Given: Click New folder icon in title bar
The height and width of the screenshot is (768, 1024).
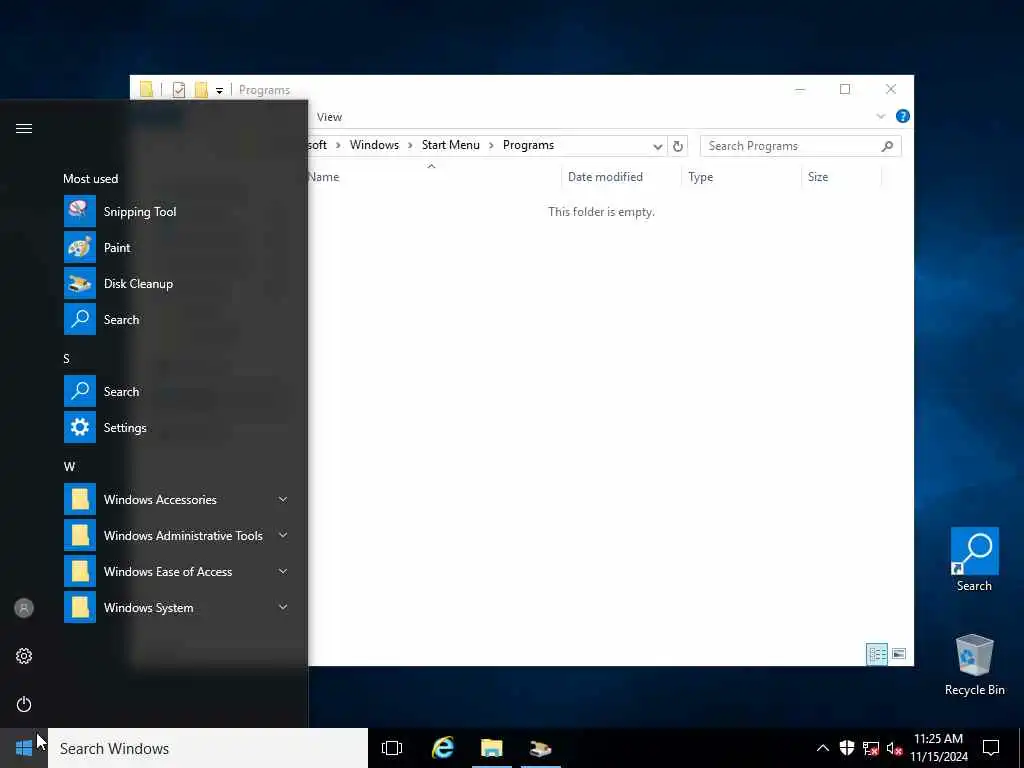Looking at the screenshot, I should (x=201, y=89).
